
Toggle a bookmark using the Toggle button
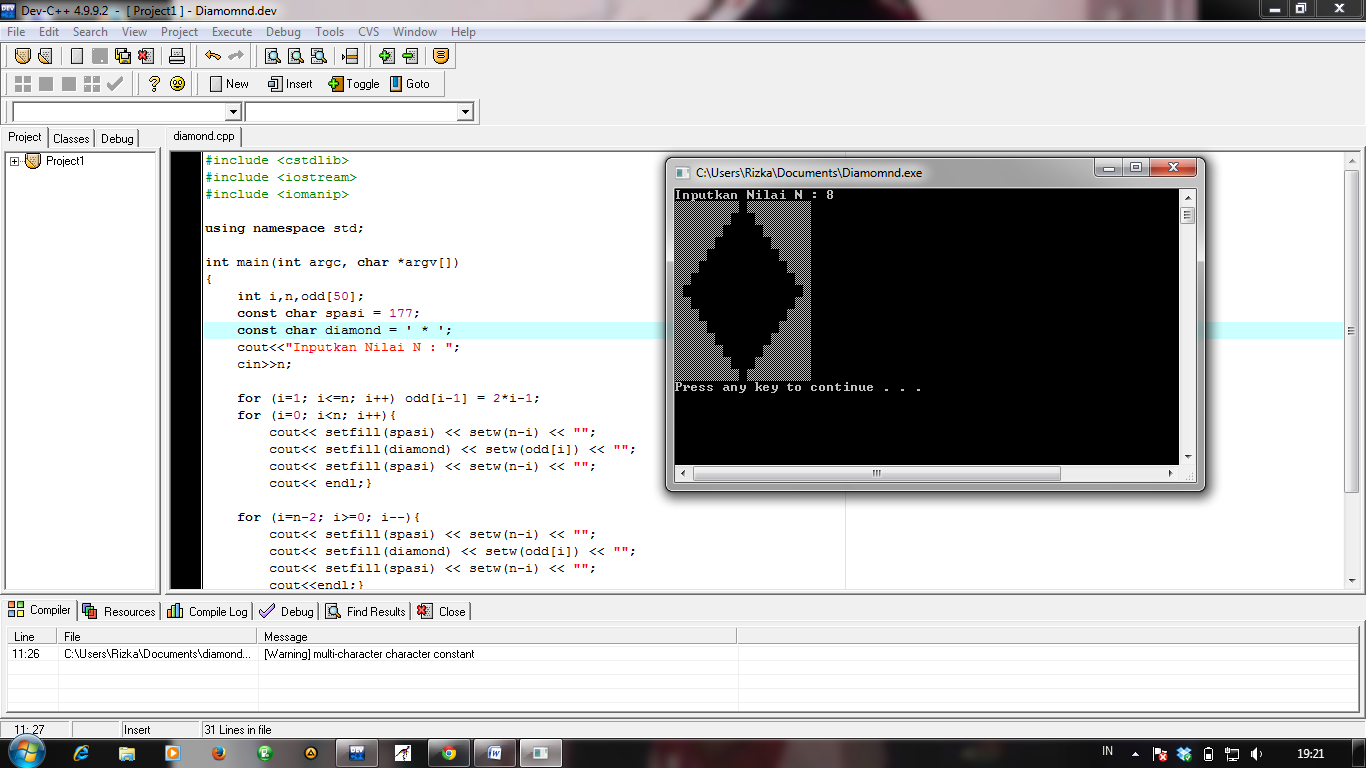point(353,84)
